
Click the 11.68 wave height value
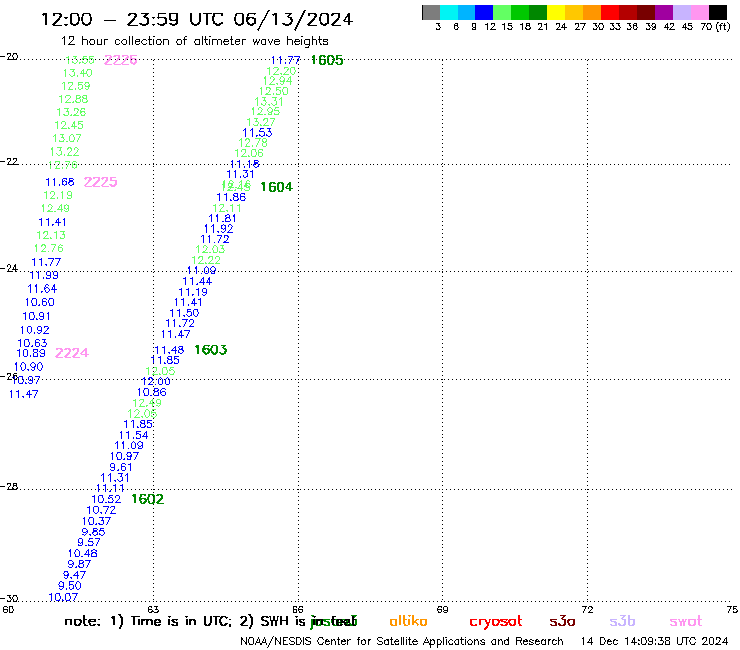pyautogui.click(x=60, y=182)
